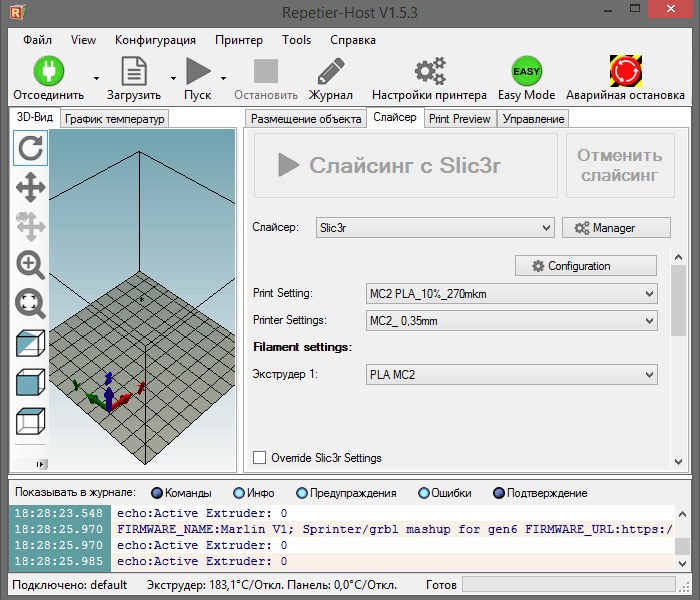Toggle Предупраждения log filter

302,493
